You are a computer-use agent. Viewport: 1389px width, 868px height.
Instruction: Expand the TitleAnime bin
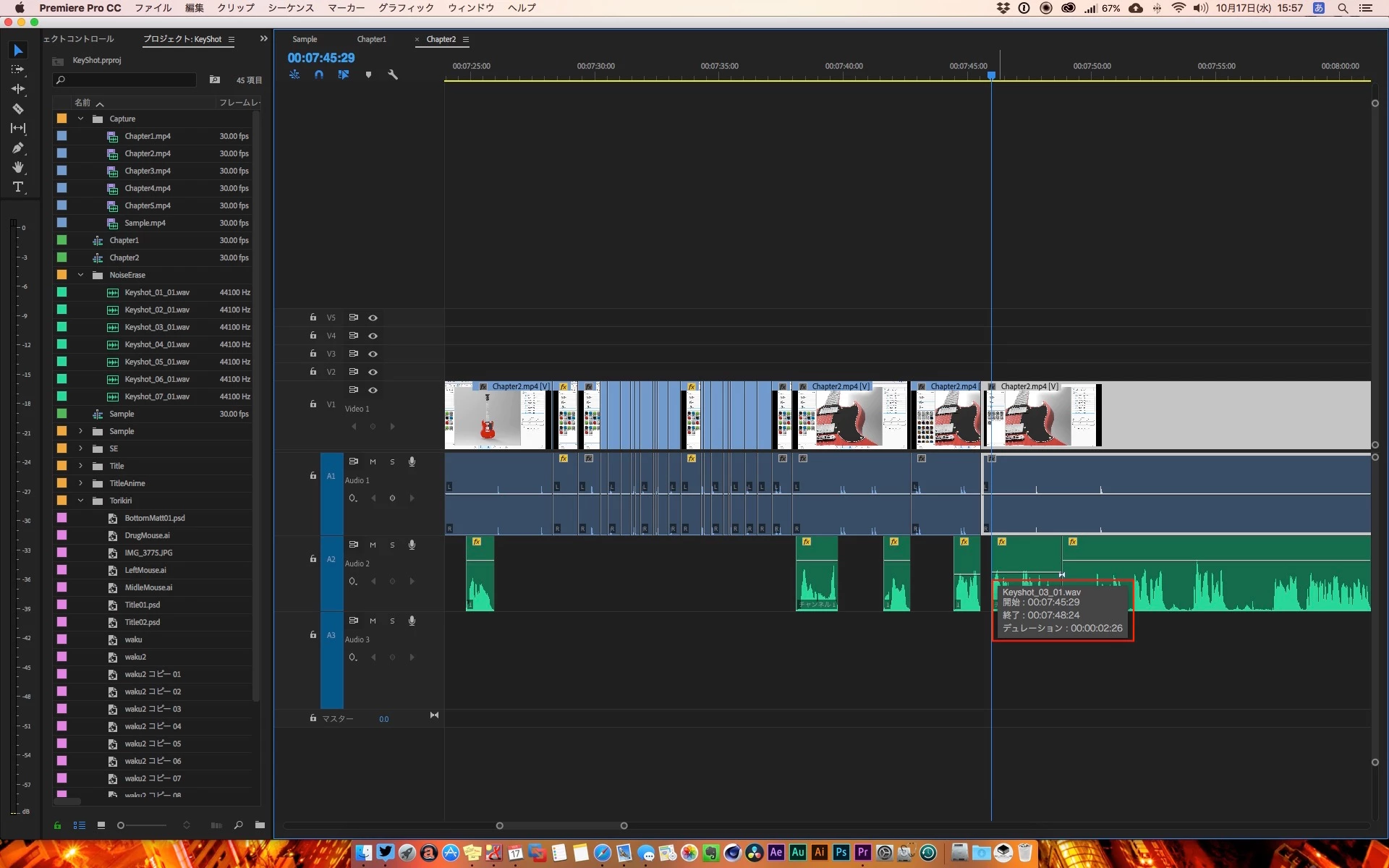point(80,483)
